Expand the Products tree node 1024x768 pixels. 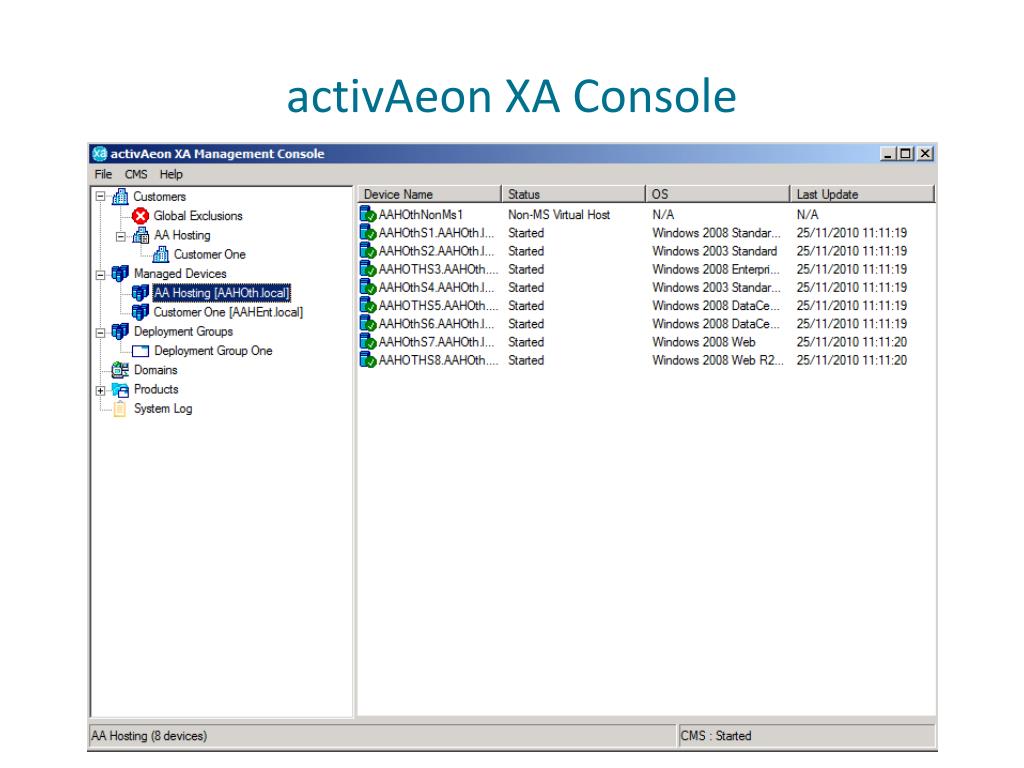coord(100,391)
